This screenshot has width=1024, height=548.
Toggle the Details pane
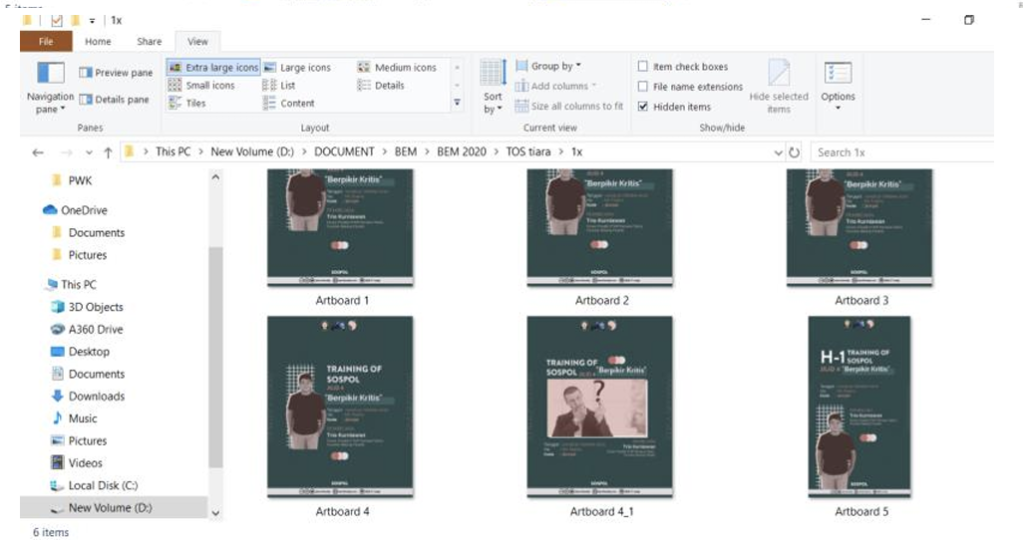pos(115,100)
